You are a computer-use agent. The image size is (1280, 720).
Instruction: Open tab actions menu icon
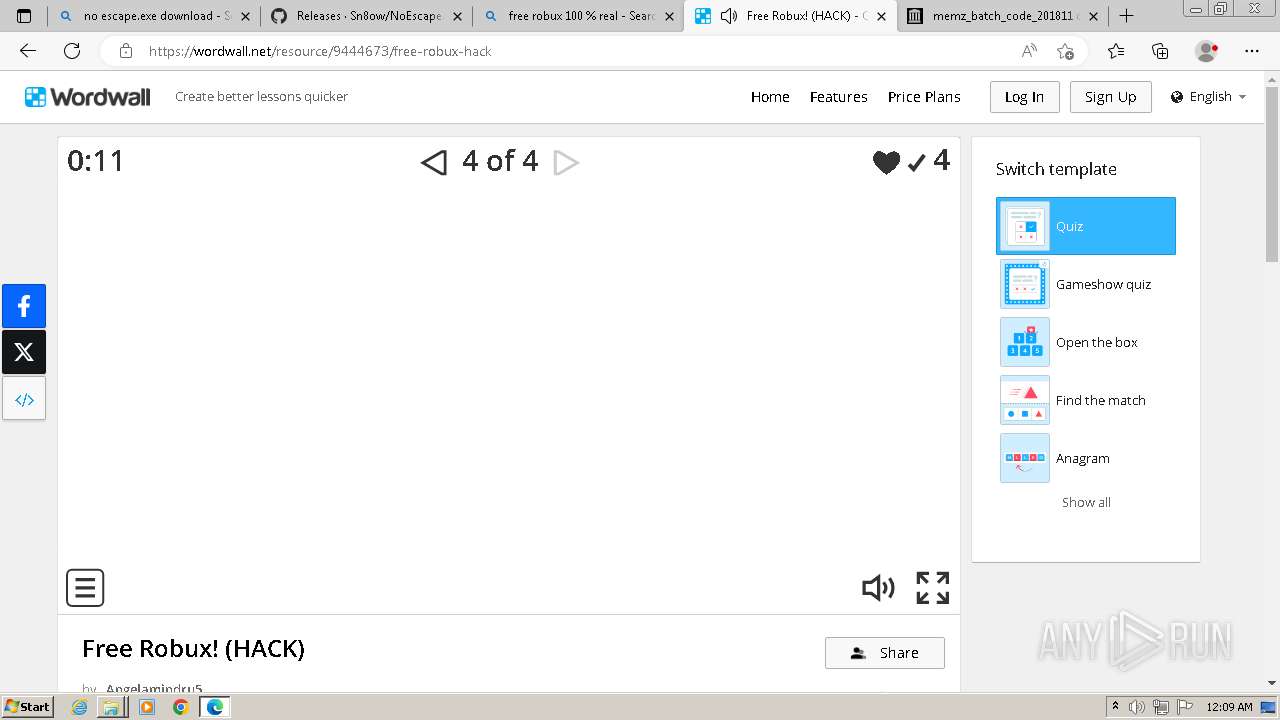pos(24,16)
